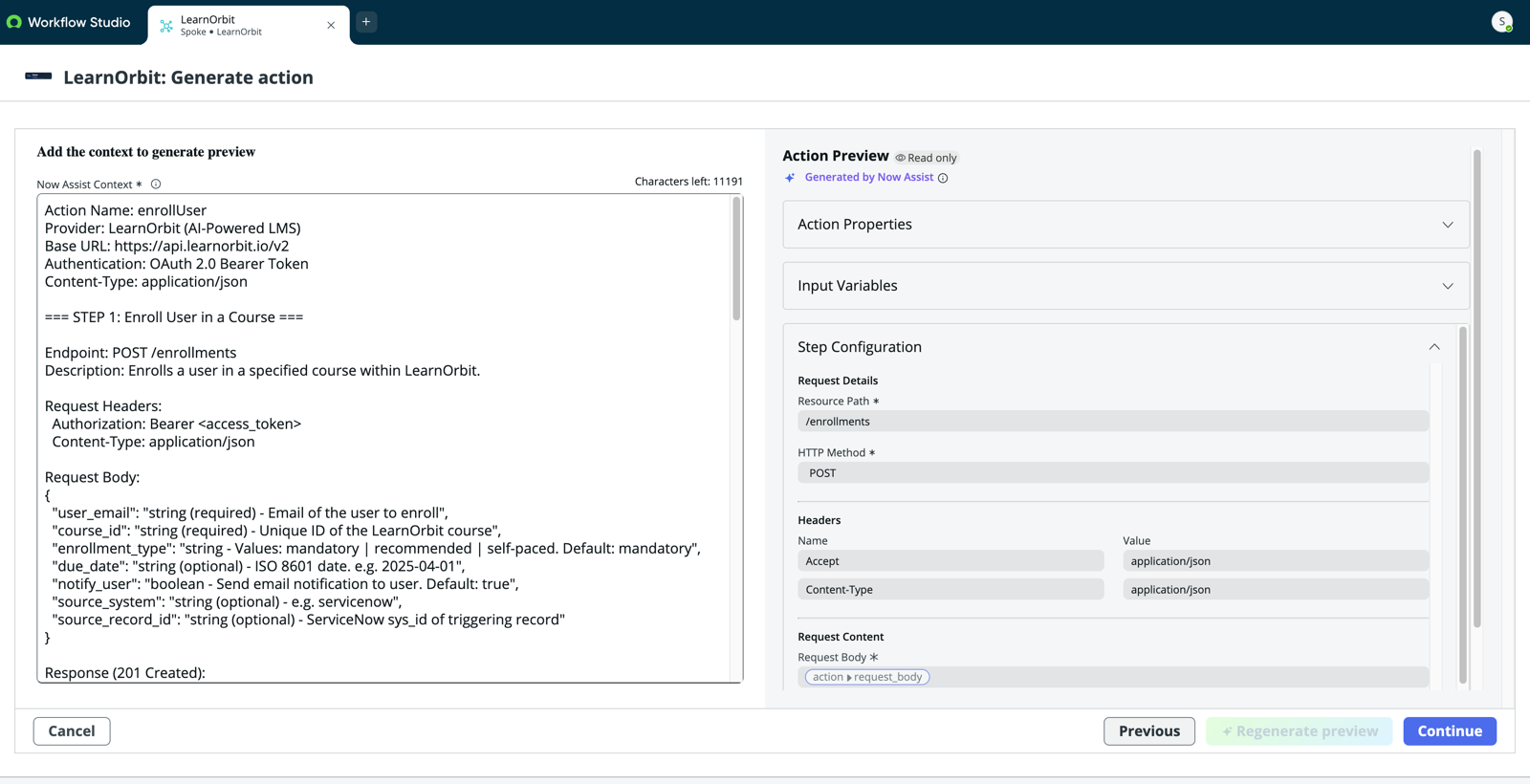Click the 'Response (201 Created):' line
This screenshot has height=784, width=1530.
(125, 673)
